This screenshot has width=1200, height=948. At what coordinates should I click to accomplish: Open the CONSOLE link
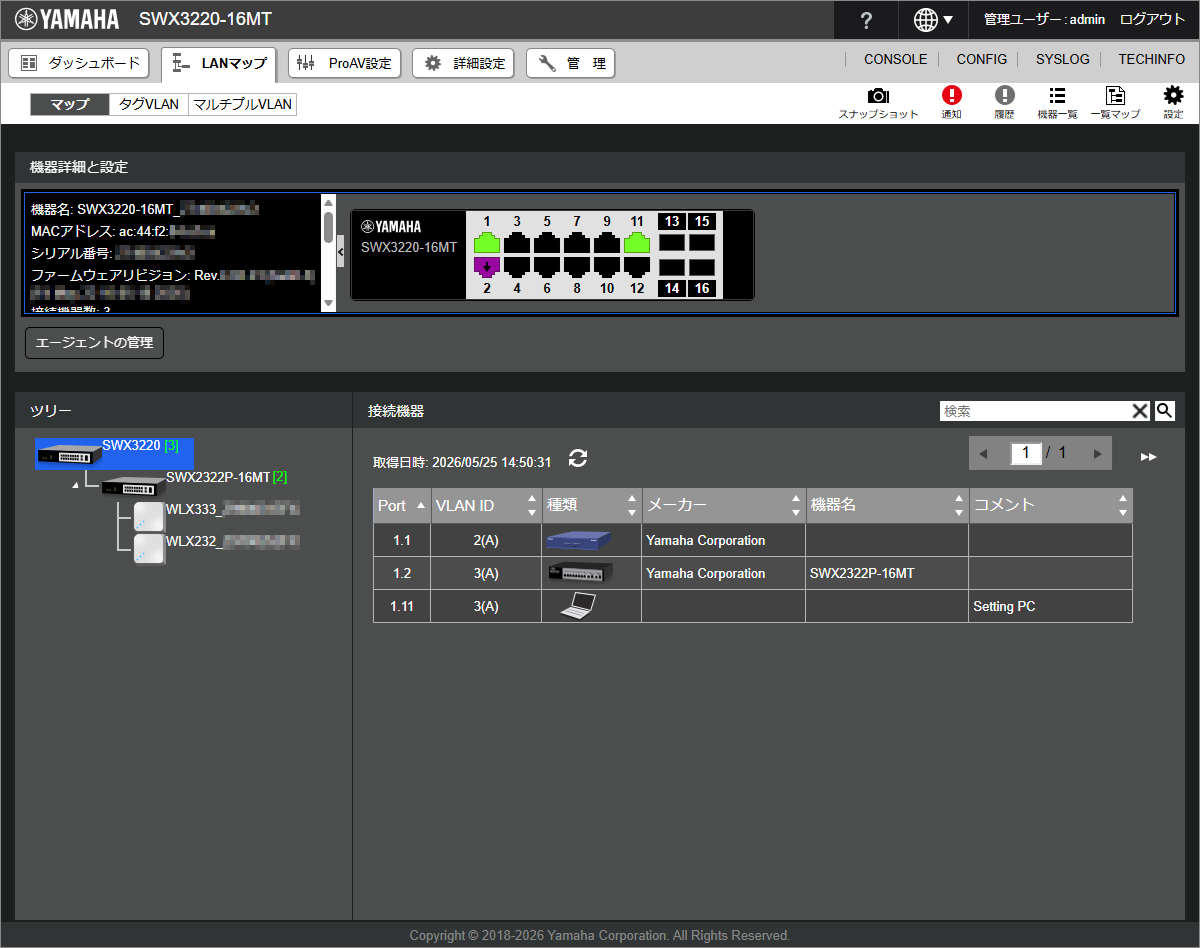point(895,60)
